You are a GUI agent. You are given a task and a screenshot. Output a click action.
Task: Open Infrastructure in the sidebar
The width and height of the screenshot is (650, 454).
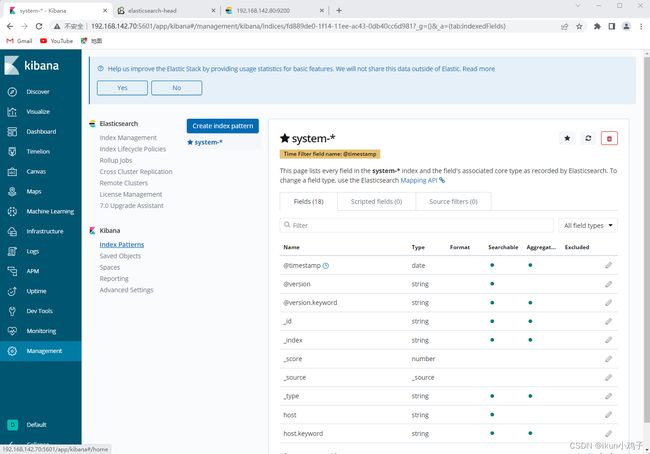tap(45, 231)
